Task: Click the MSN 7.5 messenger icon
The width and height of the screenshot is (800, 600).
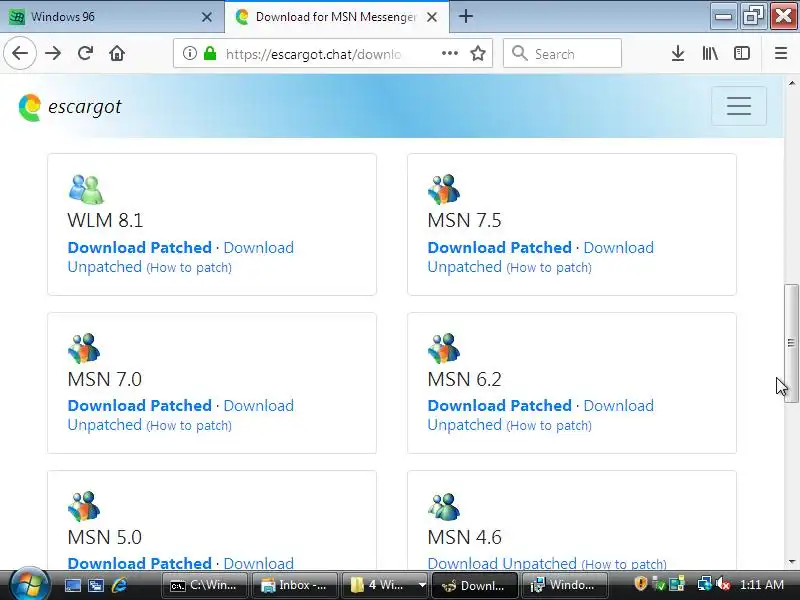Action: tap(444, 189)
